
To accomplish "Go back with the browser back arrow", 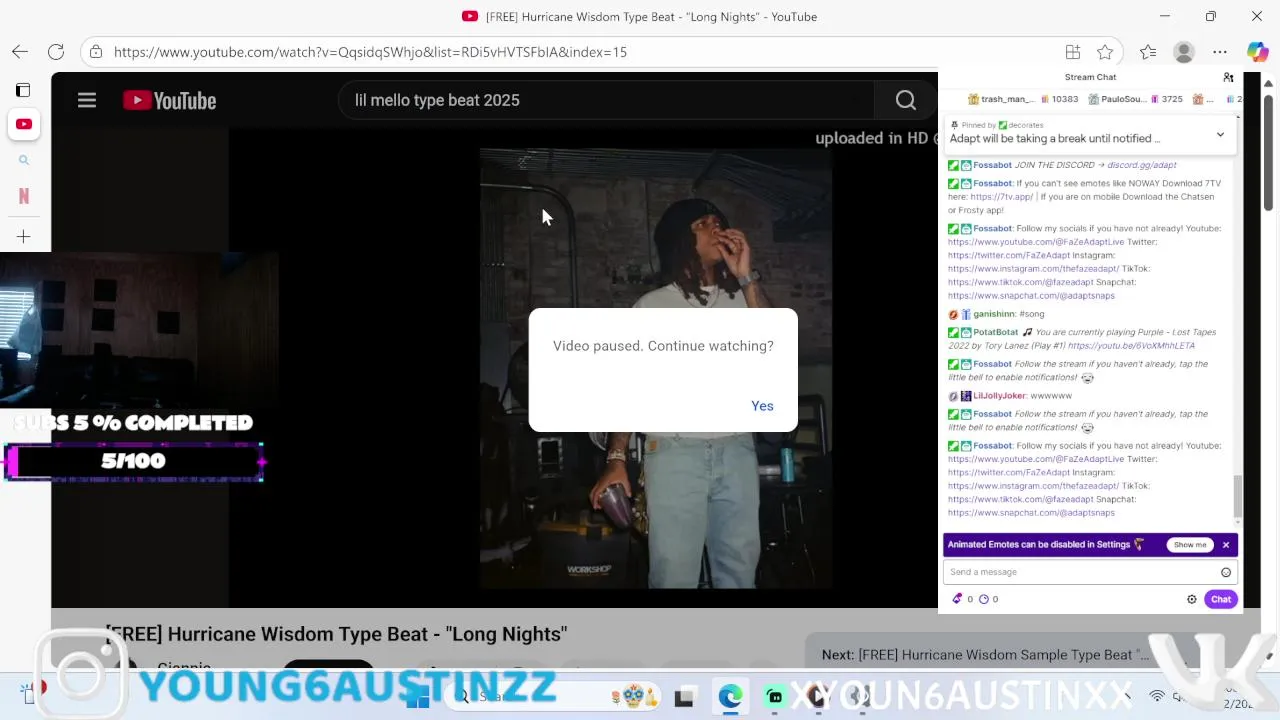I will (x=20, y=52).
